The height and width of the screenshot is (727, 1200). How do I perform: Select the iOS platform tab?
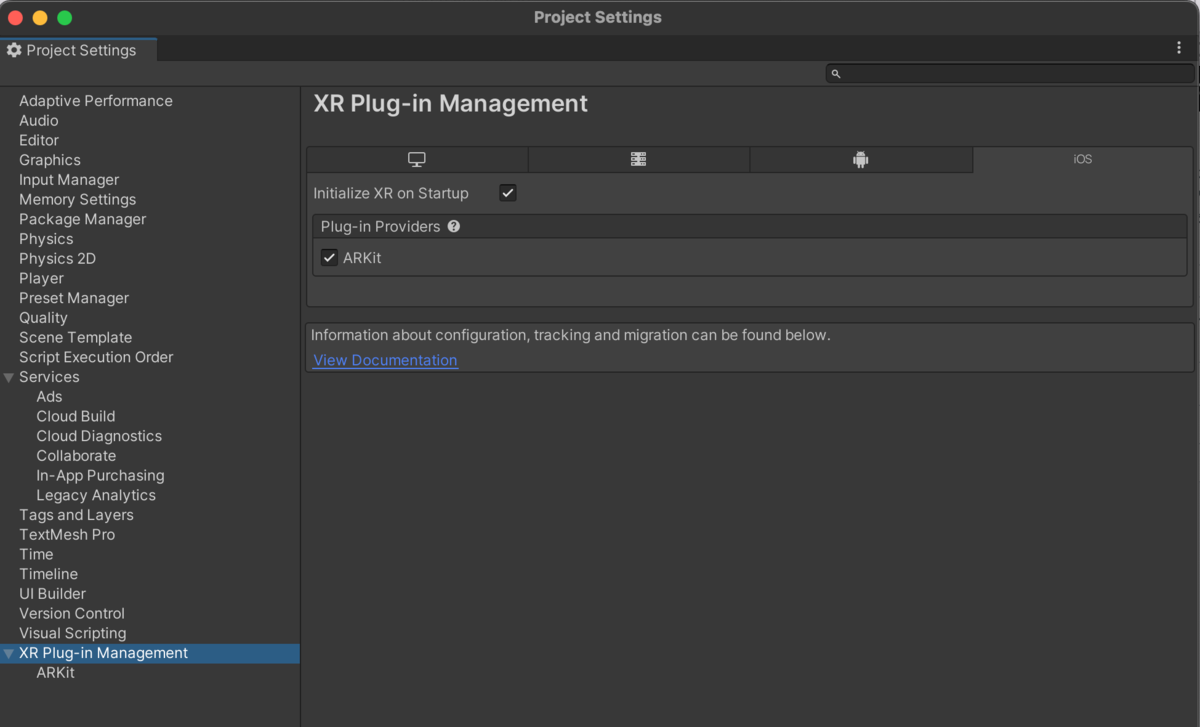coord(1082,160)
